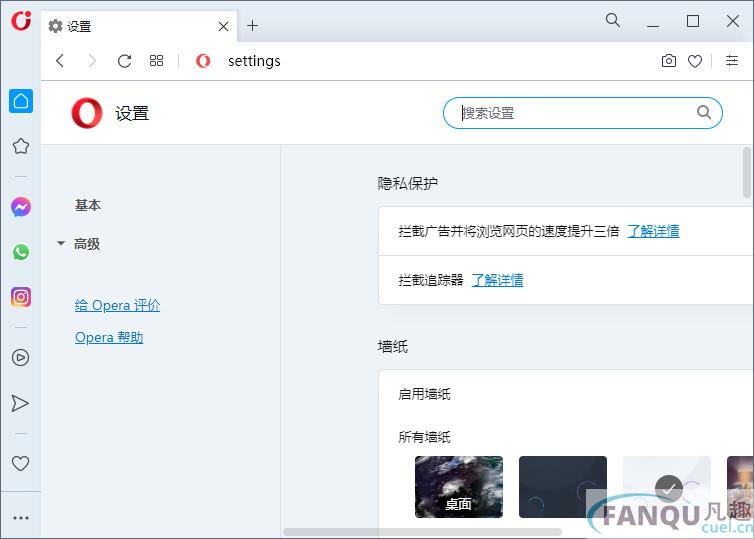
Task: Open WhatsApp in the sidebar
Action: pyautogui.click(x=21, y=252)
